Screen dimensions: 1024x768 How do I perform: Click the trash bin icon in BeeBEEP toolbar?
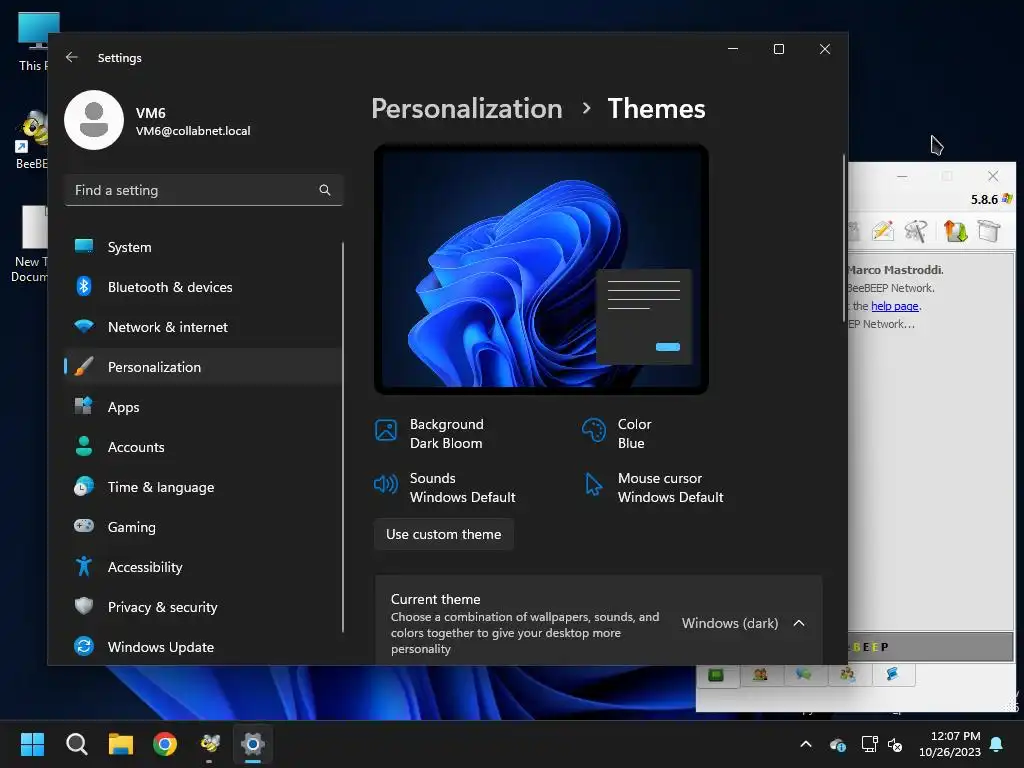(x=989, y=231)
